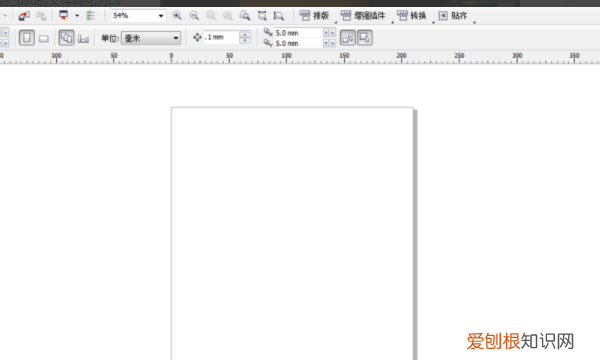Toggle the Current Page layout button

click(x=83, y=39)
